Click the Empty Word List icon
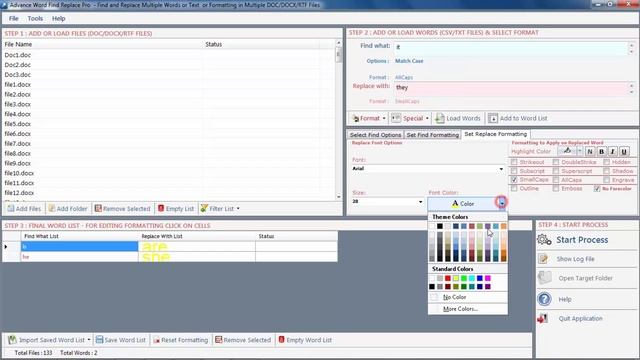Image resolution: width=640 pixels, height=360 pixels. pos(281,340)
